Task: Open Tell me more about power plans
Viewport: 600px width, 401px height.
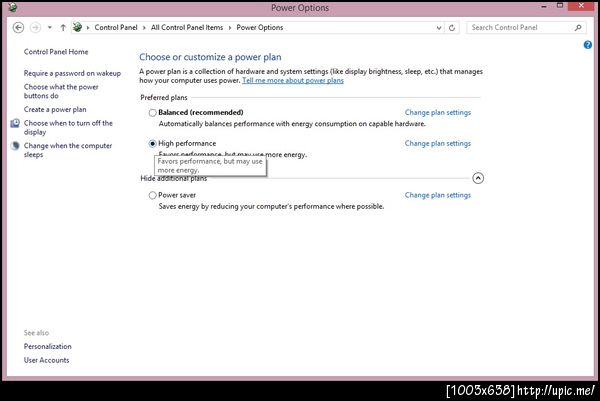Action: (x=293, y=80)
